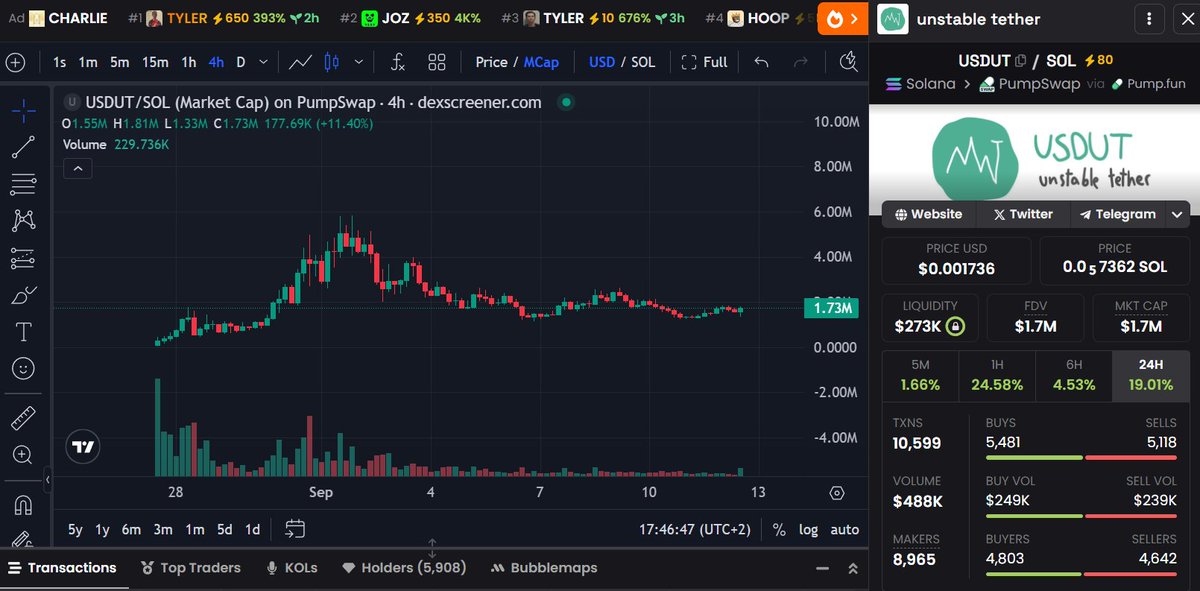Toggle log scale on price axis

(808, 530)
